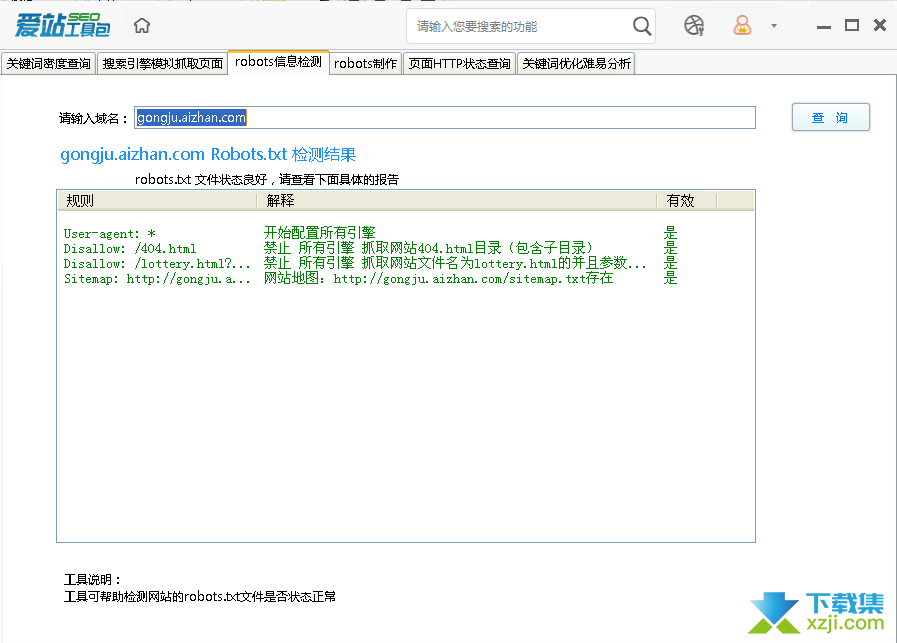Go to the home page icon
Viewport: 897px width, 643px height.
click(142, 26)
